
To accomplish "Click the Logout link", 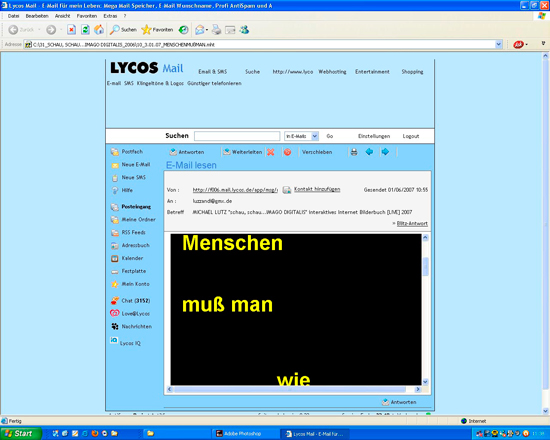I will 411,136.
